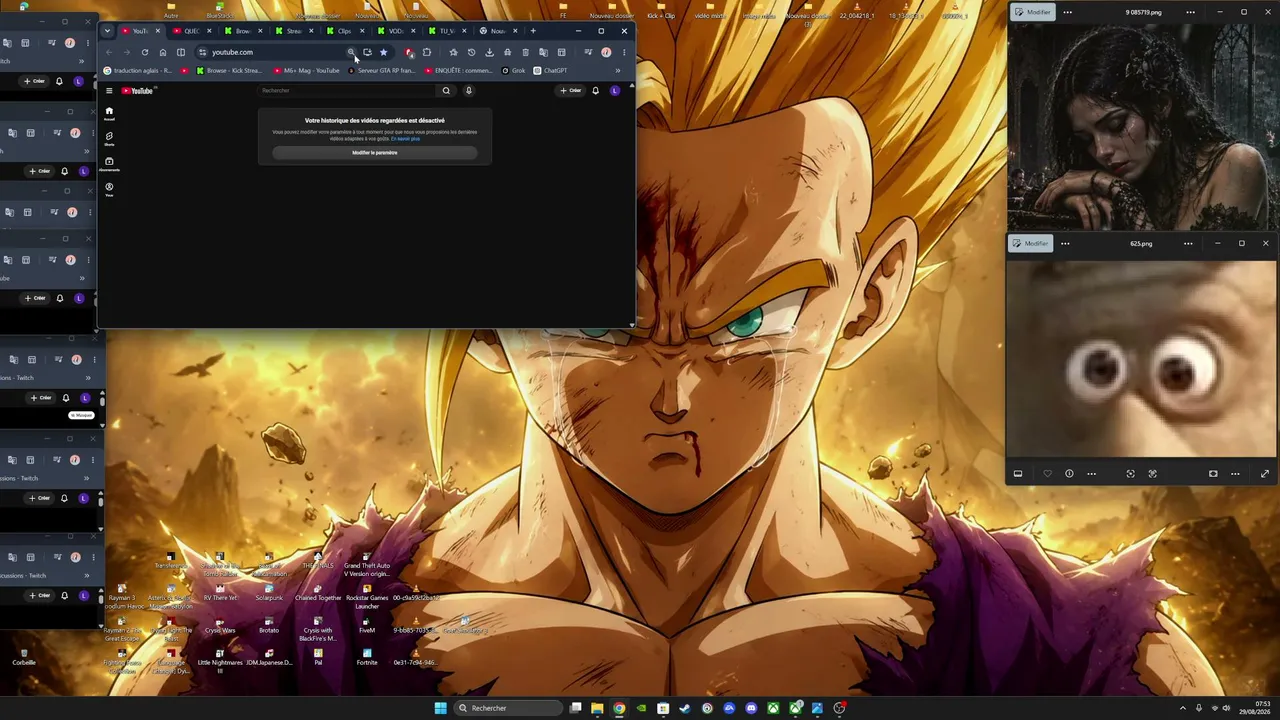Open File Explorer from the taskbar

pyautogui.click(x=597, y=708)
